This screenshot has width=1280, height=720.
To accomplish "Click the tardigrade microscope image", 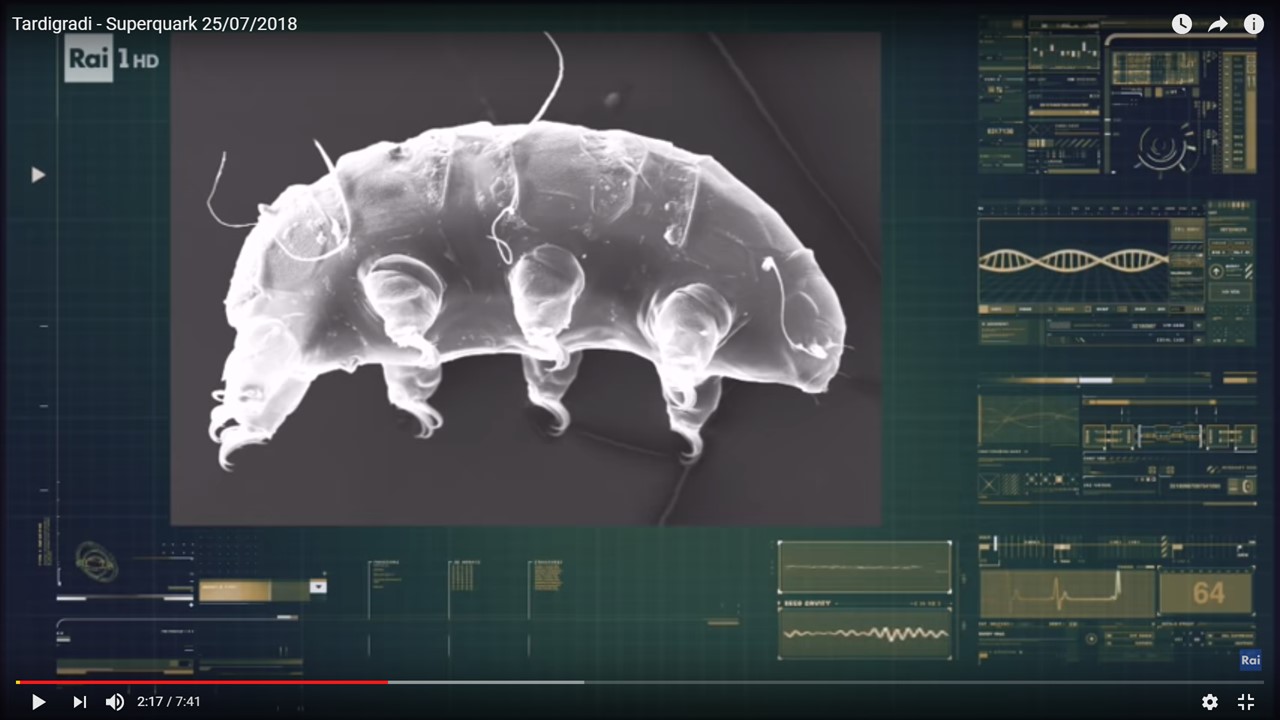I will click(x=526, y=278).
